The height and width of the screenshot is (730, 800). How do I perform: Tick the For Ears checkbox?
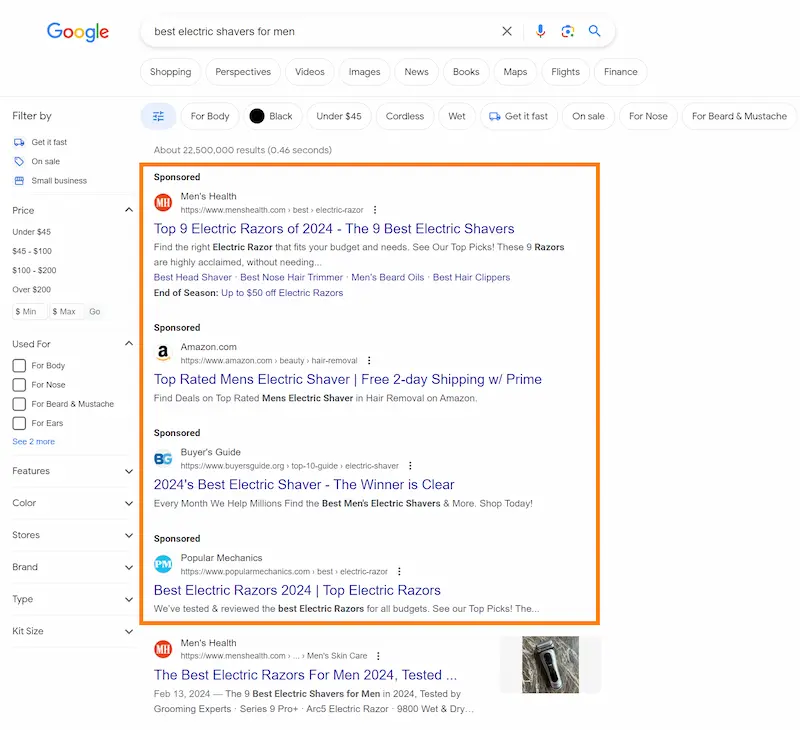coord(19,423)
